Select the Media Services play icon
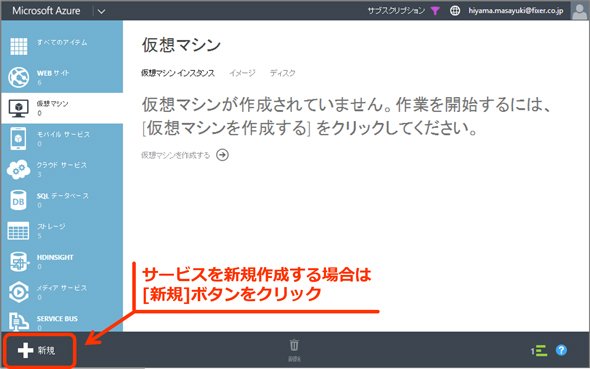 [18, 292]
